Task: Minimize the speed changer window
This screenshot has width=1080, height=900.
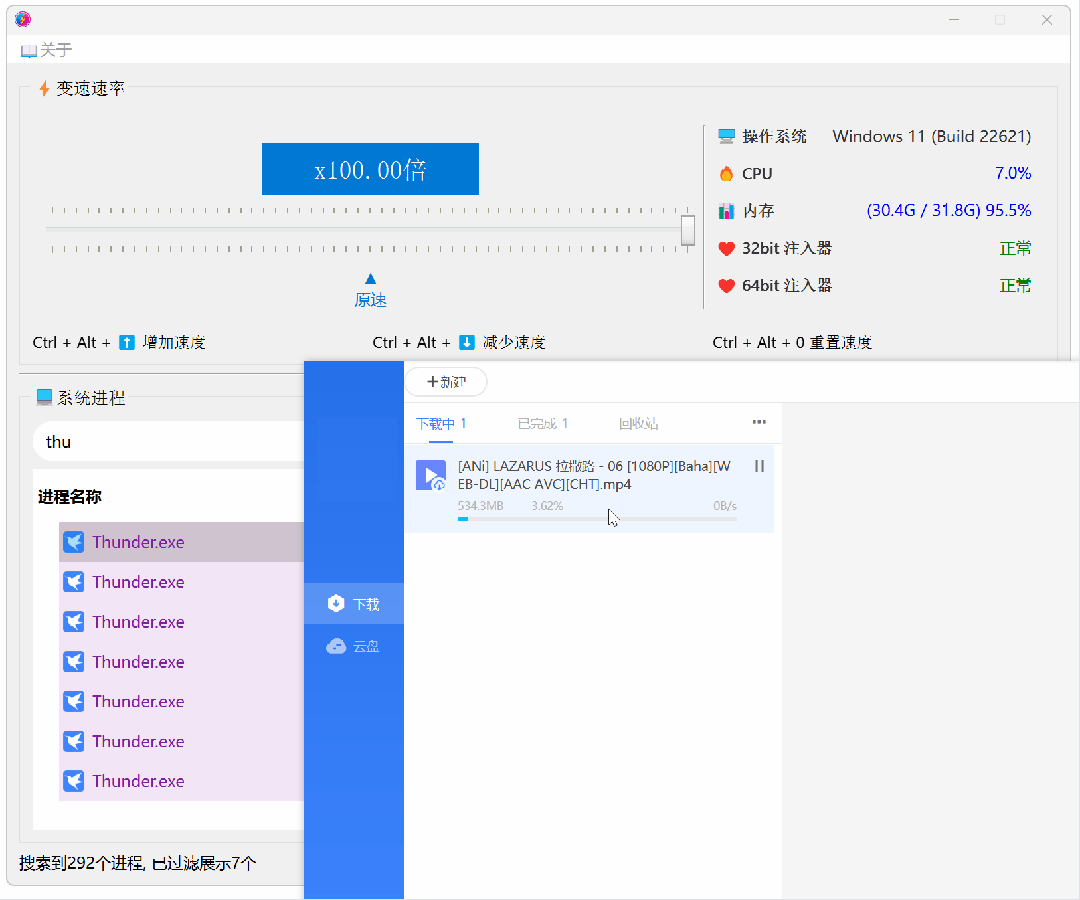Action: (954, 20)
